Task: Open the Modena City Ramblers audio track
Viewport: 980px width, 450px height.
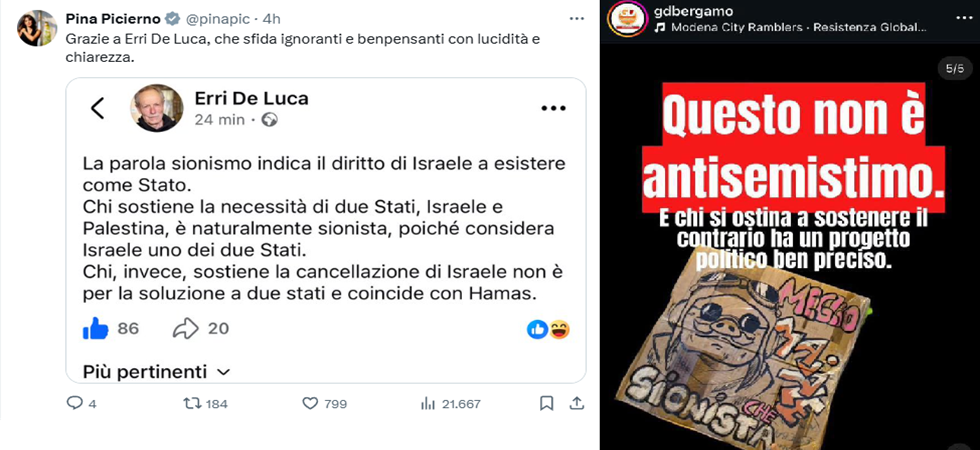Action: pyautogui.click(x=790, y=28)
